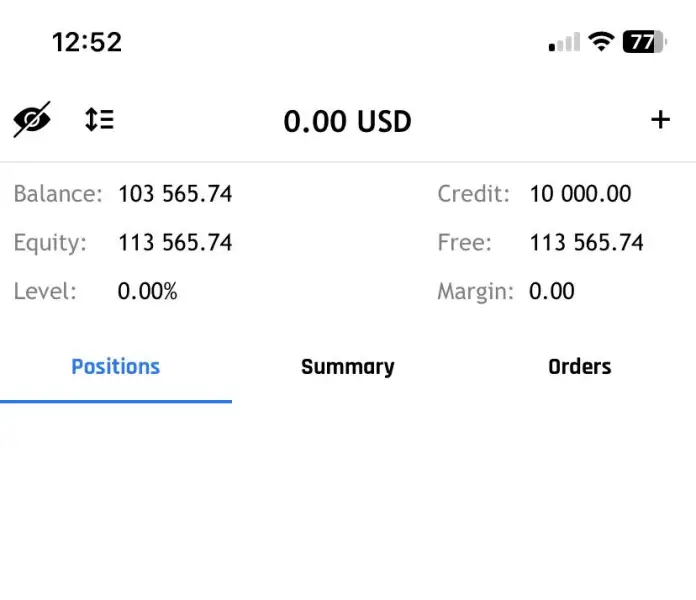Tap the cellular signal bars
696x600 pixels.
tap(564, 42)
